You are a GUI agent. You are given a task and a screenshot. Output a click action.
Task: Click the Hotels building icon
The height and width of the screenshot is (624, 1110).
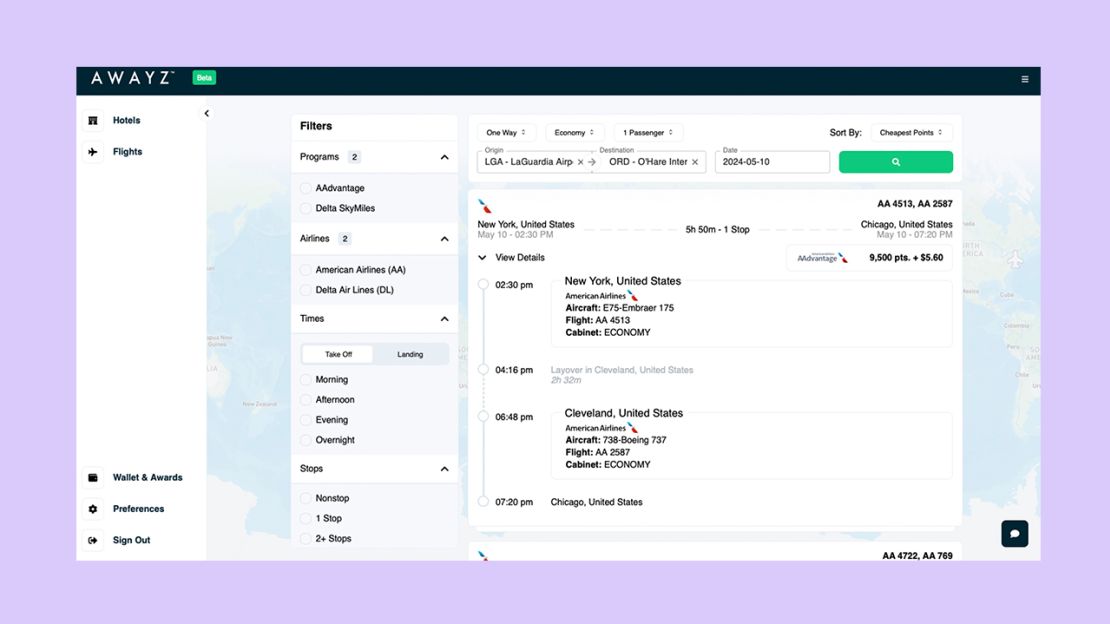coord(93,120)
